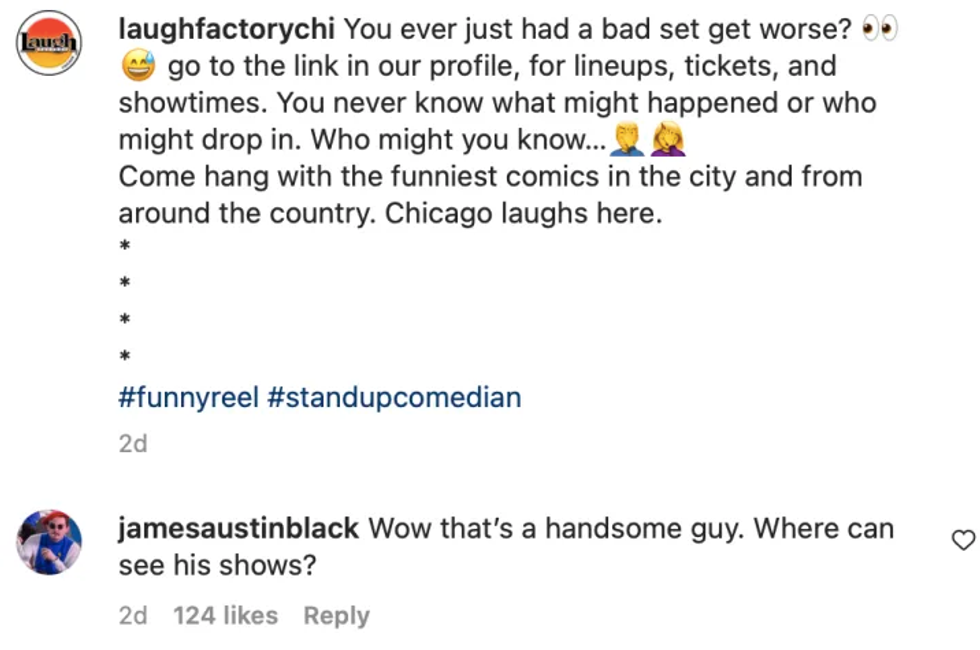Click the 2d timestamp beside 124 likes

(x=132, y=616)
